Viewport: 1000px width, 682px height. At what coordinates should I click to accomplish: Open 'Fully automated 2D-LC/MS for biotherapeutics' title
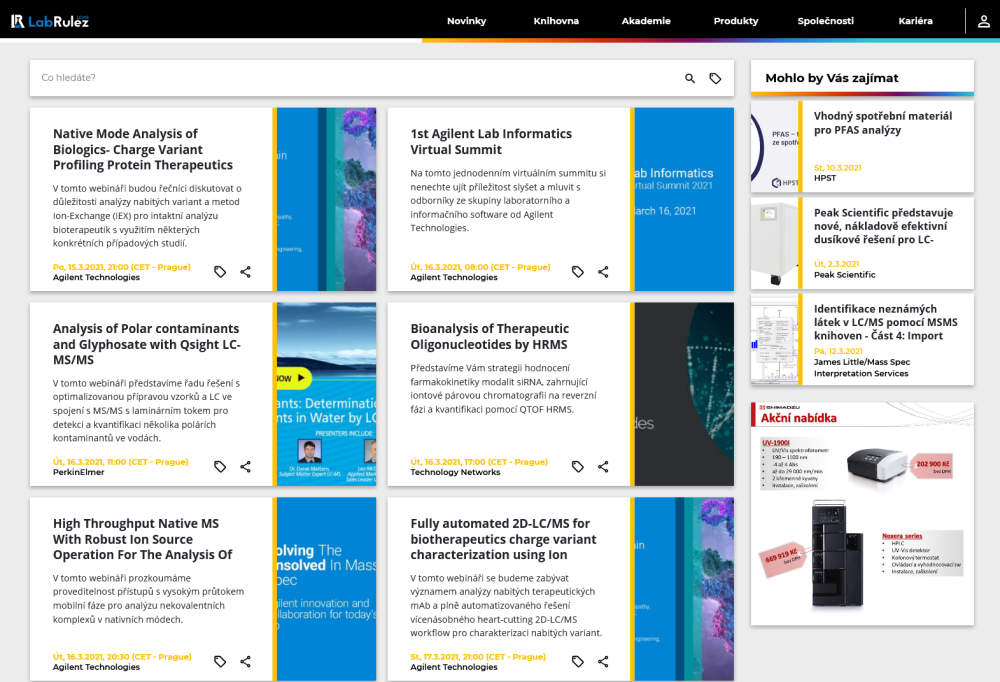coord(503,539)
